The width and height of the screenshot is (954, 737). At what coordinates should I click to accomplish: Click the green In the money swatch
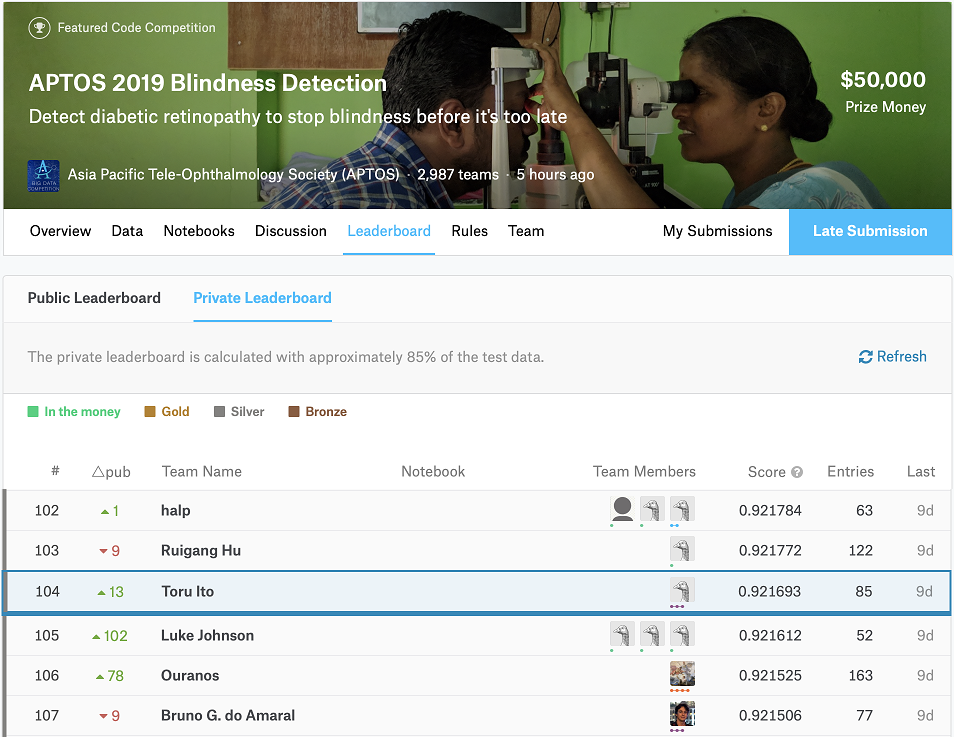(x=33, y=412)
